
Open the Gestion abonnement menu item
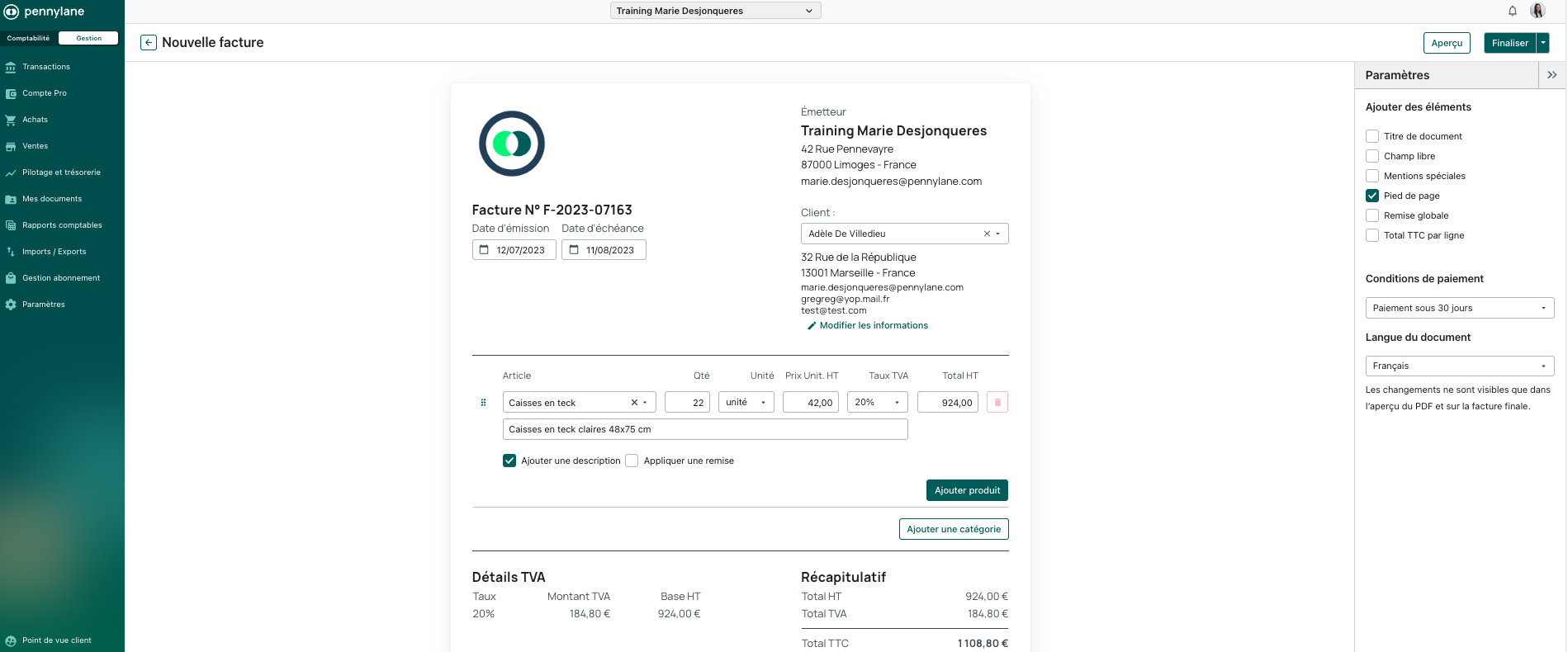click(x=62, y=278)
